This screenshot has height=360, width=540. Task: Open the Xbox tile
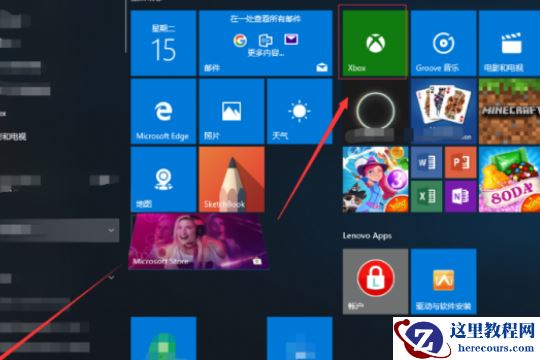(375, 43)
